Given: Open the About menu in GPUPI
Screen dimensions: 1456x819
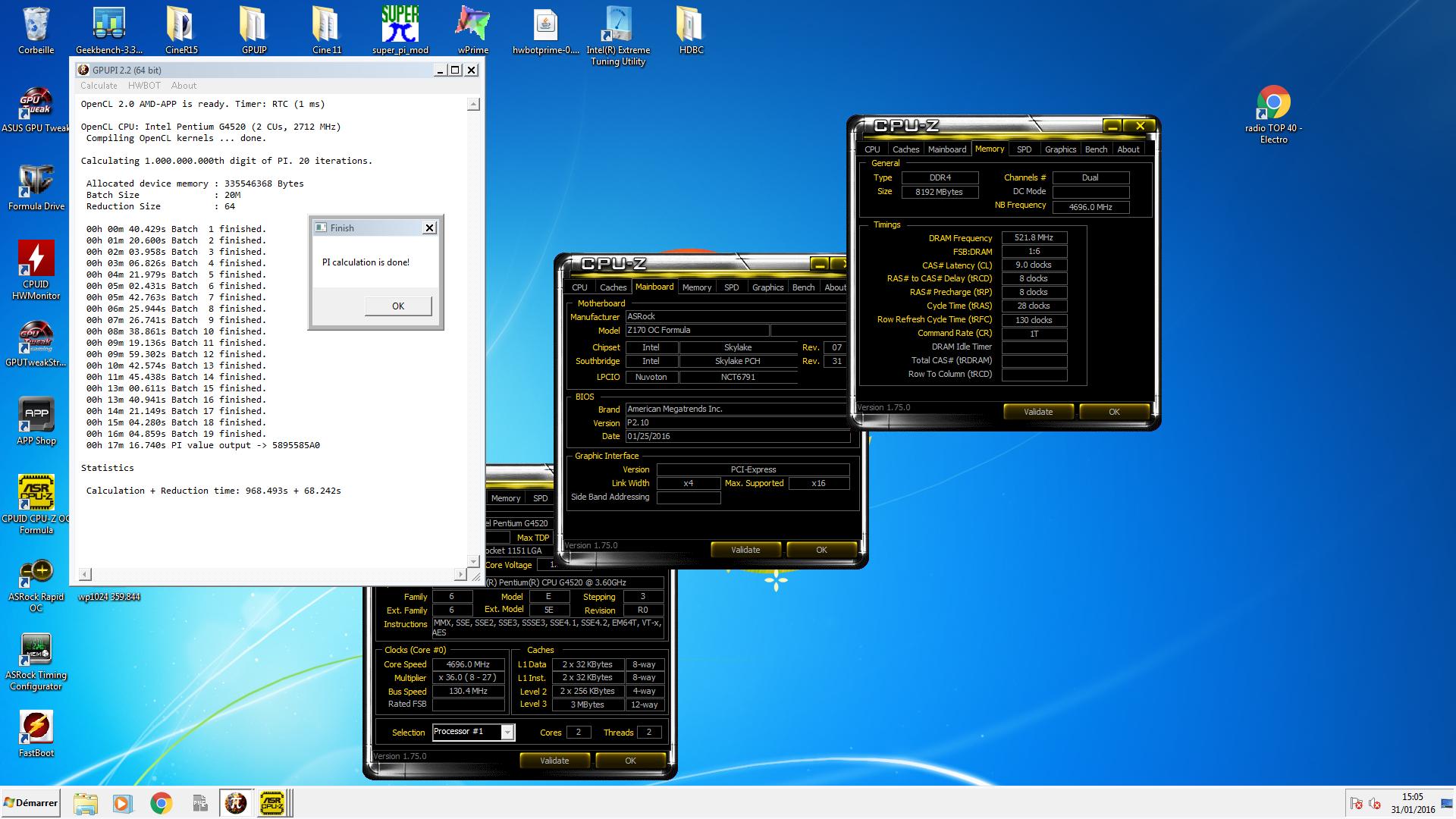Looking at the screenshot, I should point(184,86).
